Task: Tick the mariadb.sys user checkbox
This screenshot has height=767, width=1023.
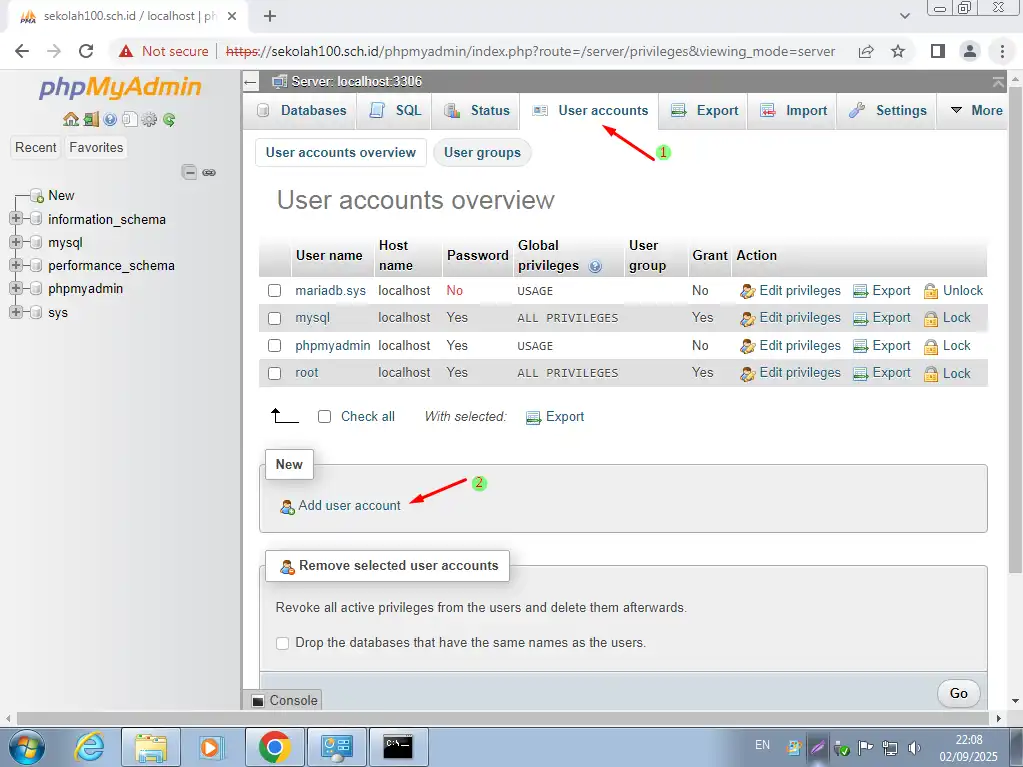Action: (275, 290)
